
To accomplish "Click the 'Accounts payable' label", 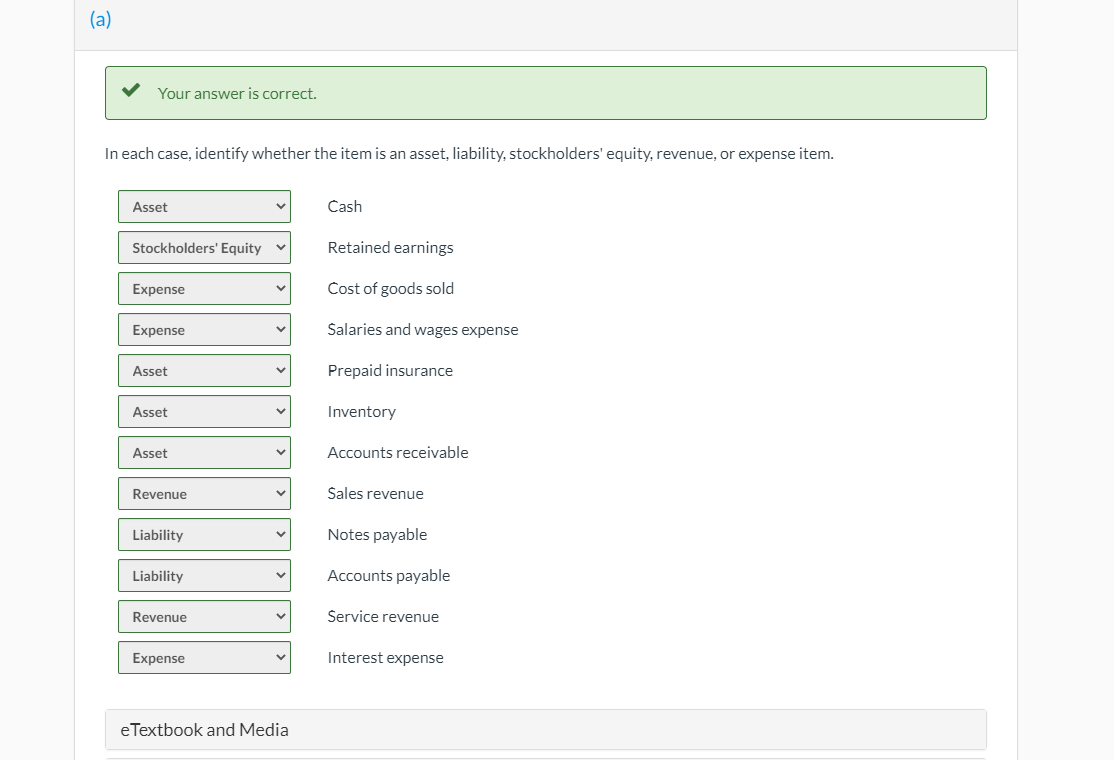I will 389,576.
